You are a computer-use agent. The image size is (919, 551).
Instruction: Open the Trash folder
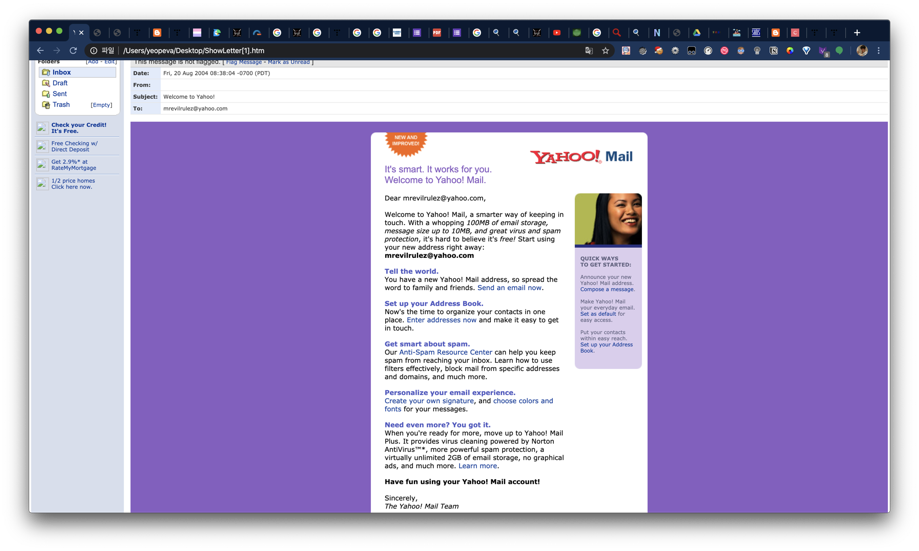coord(61,104)
